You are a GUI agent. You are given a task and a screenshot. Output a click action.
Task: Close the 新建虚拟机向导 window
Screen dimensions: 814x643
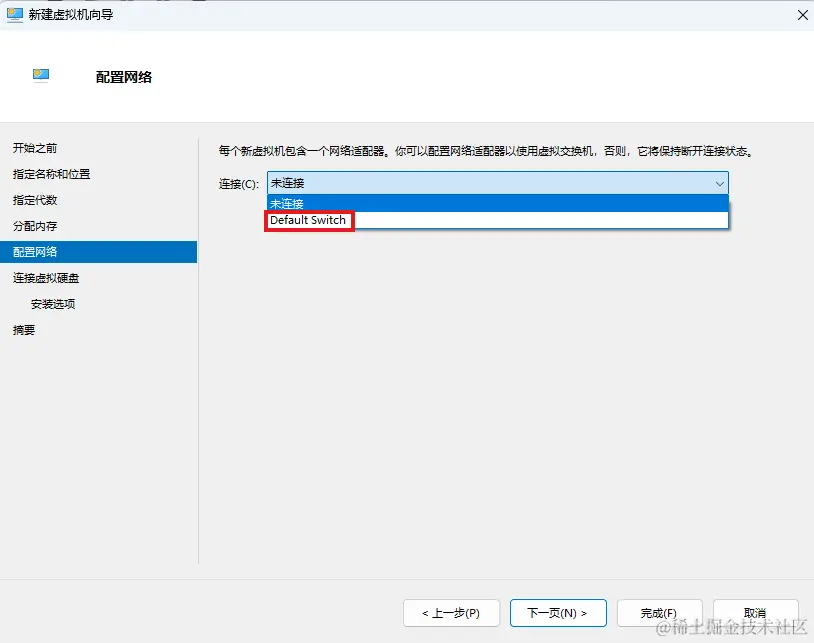point(803,15)
